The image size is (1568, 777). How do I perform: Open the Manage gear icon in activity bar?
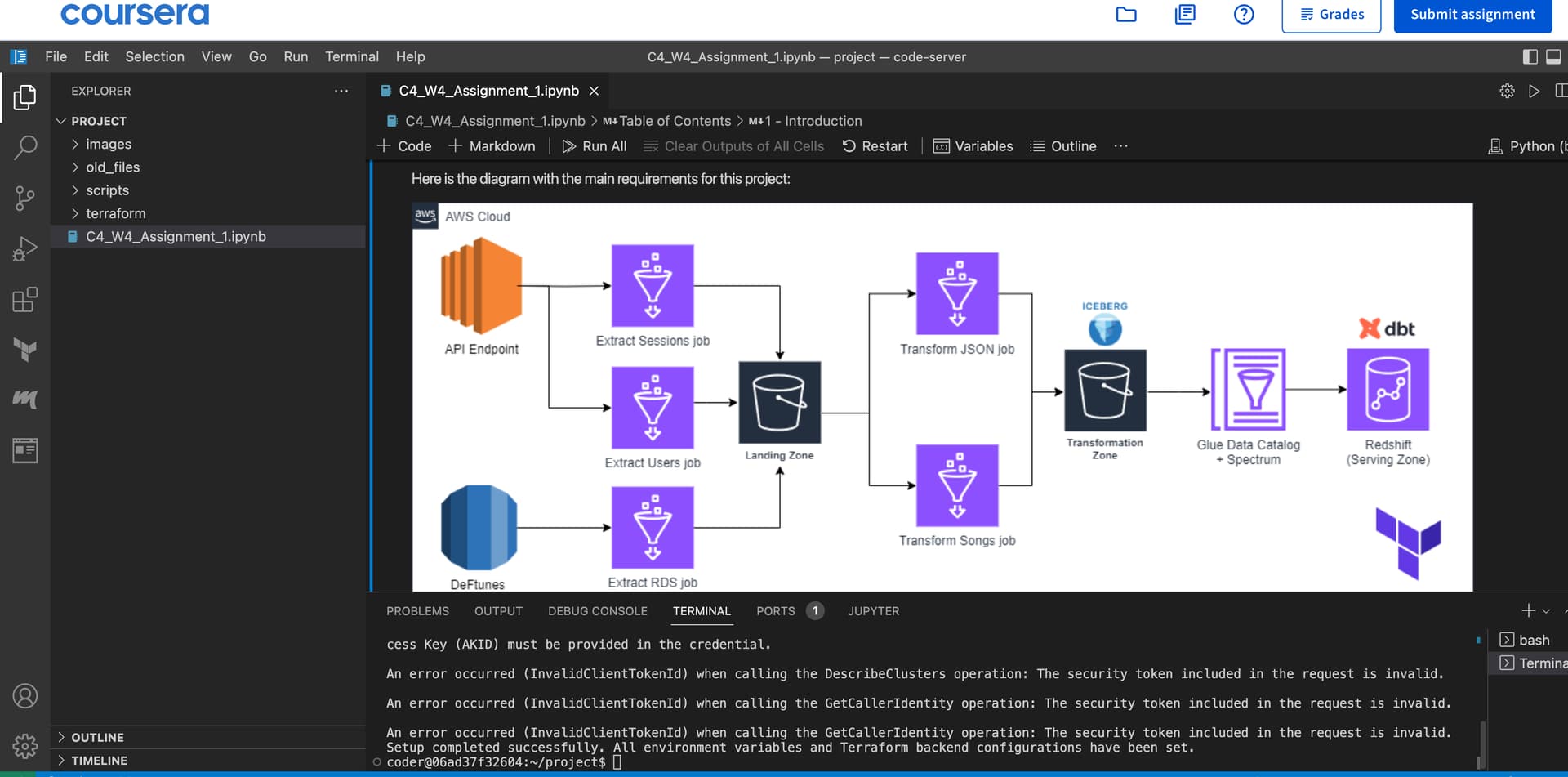pyautogui.click(x=24, y=745)
